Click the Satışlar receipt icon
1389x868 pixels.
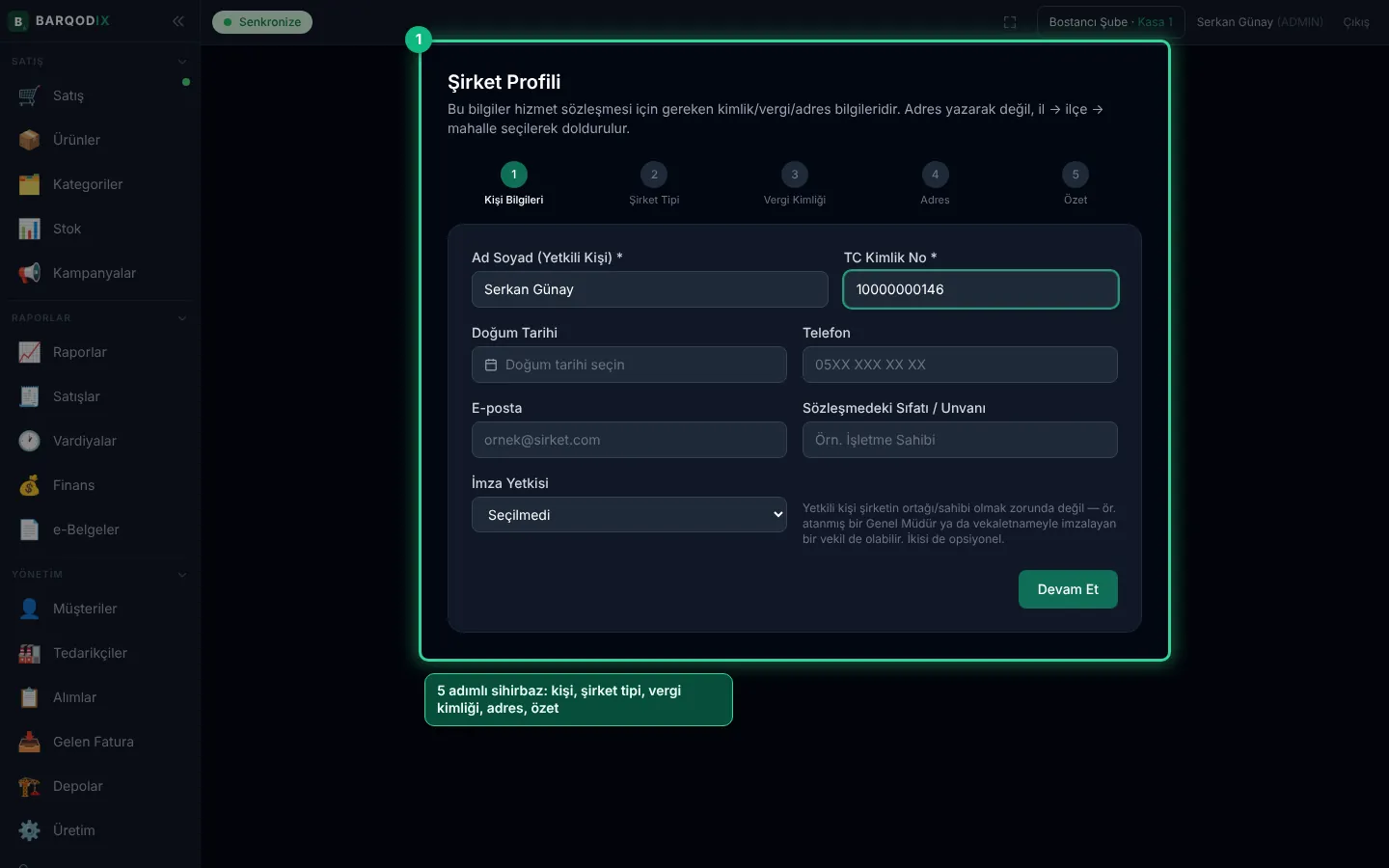pos(29,396)
